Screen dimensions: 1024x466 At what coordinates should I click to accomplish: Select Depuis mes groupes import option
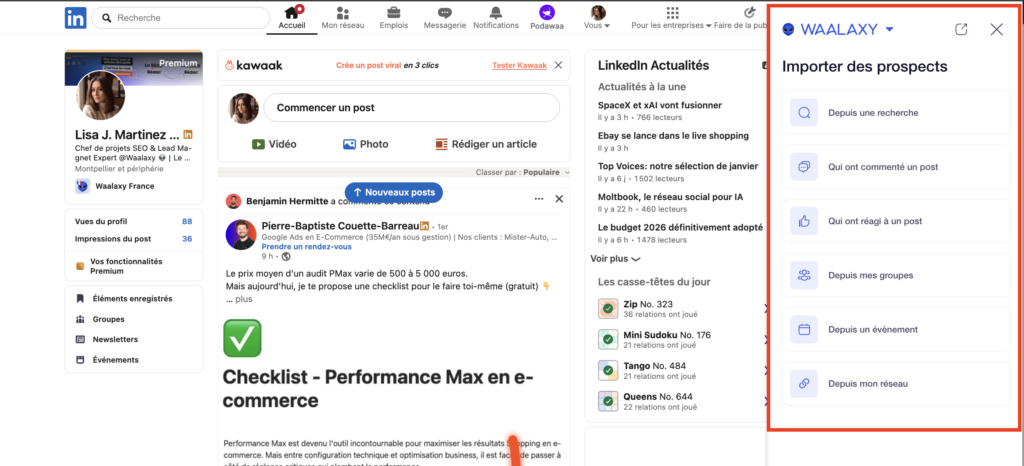coord(896,275)
